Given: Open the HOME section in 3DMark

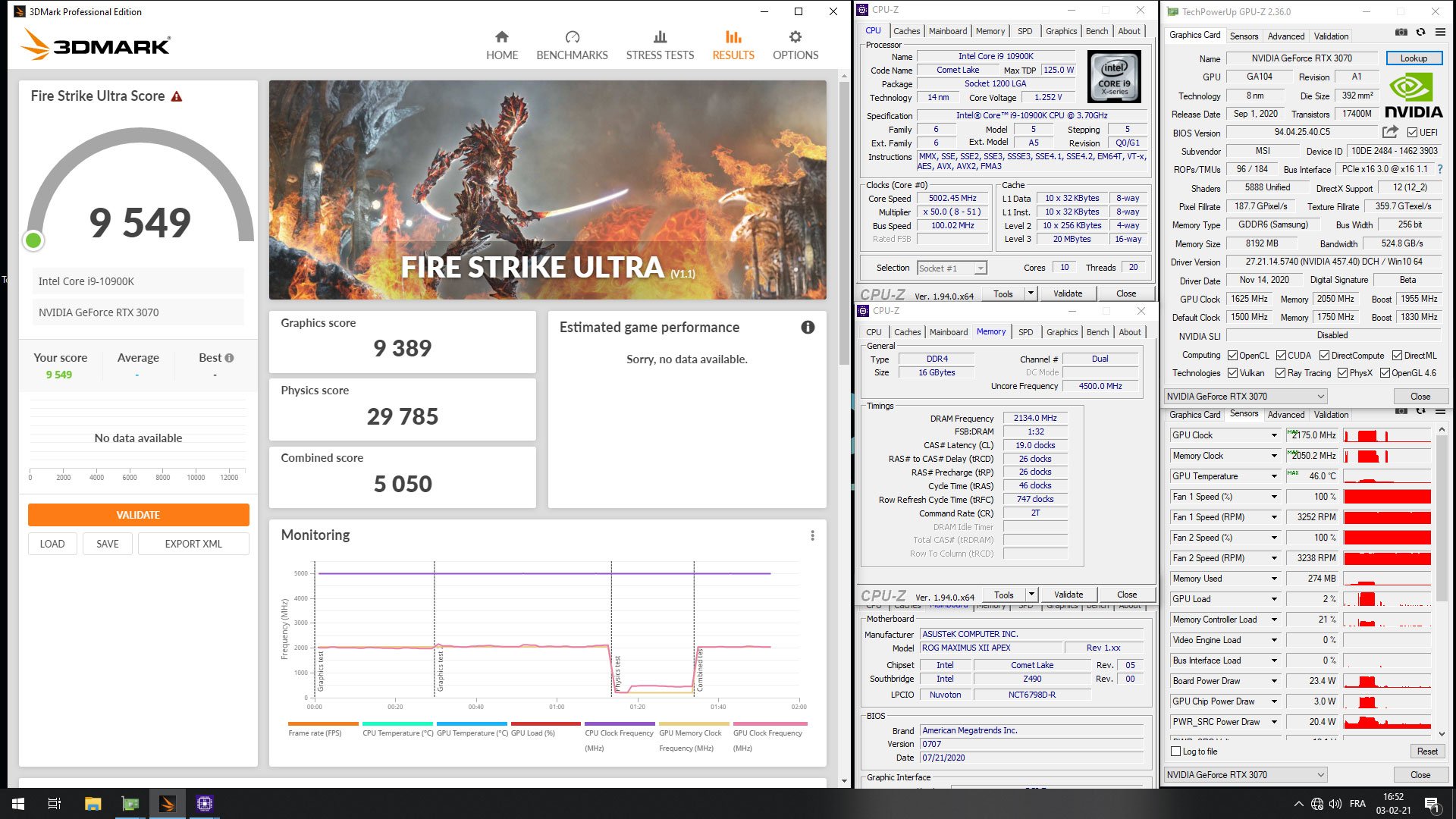Looking at the screenshot, I should pyautogui.click(x=501, y=45).
